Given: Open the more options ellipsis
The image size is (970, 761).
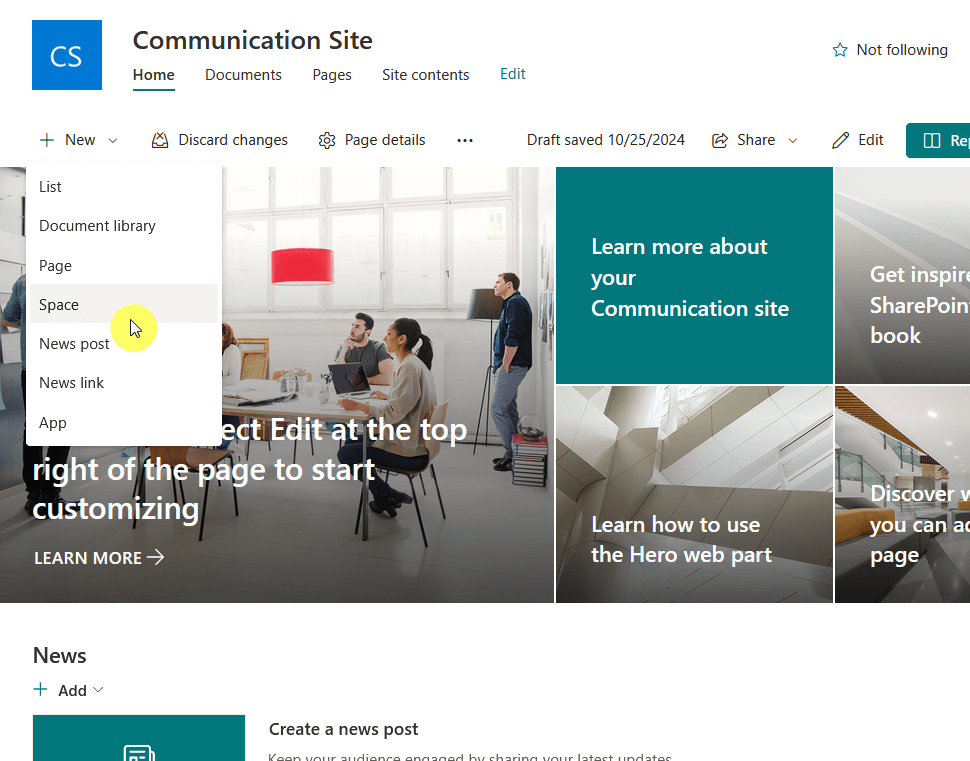Looking at the screenshot, I should pos(465,140).
